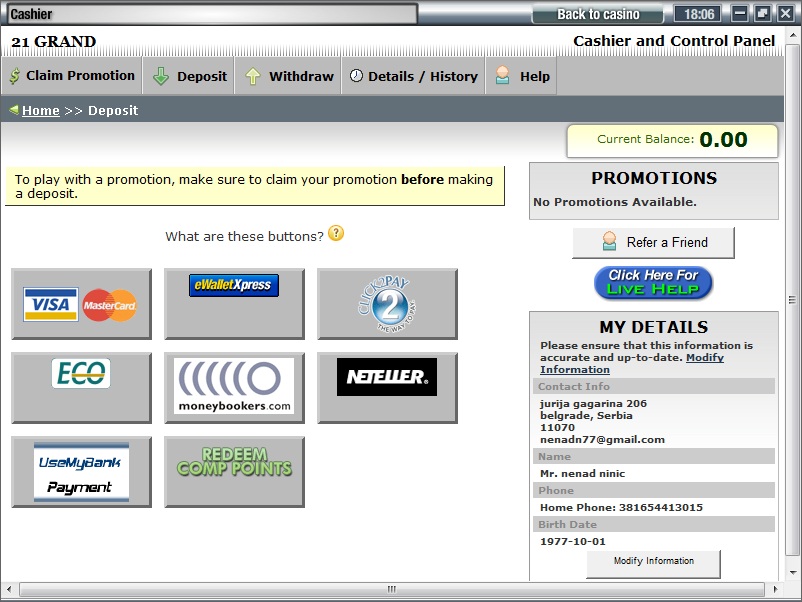This screenshot has width=802, height=602.
Task: Open the Withdraw tab
Action: pos(288,76)
